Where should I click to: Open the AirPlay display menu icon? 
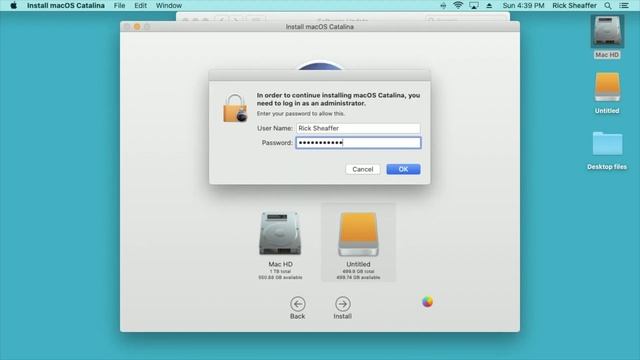pyautogui.click(x=473, y=6)
